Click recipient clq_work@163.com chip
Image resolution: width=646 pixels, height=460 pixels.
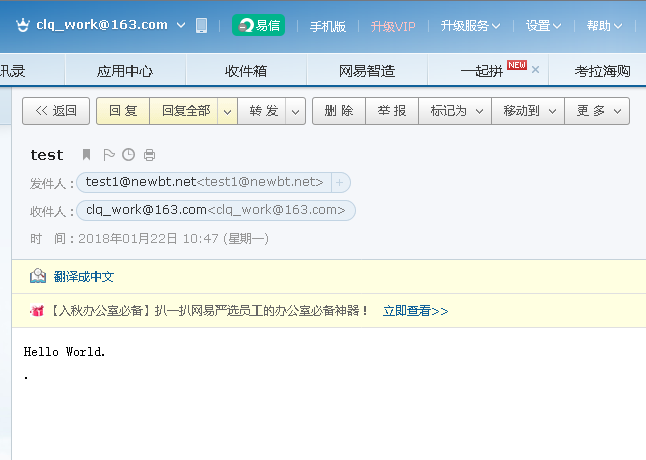coord(216,210)
